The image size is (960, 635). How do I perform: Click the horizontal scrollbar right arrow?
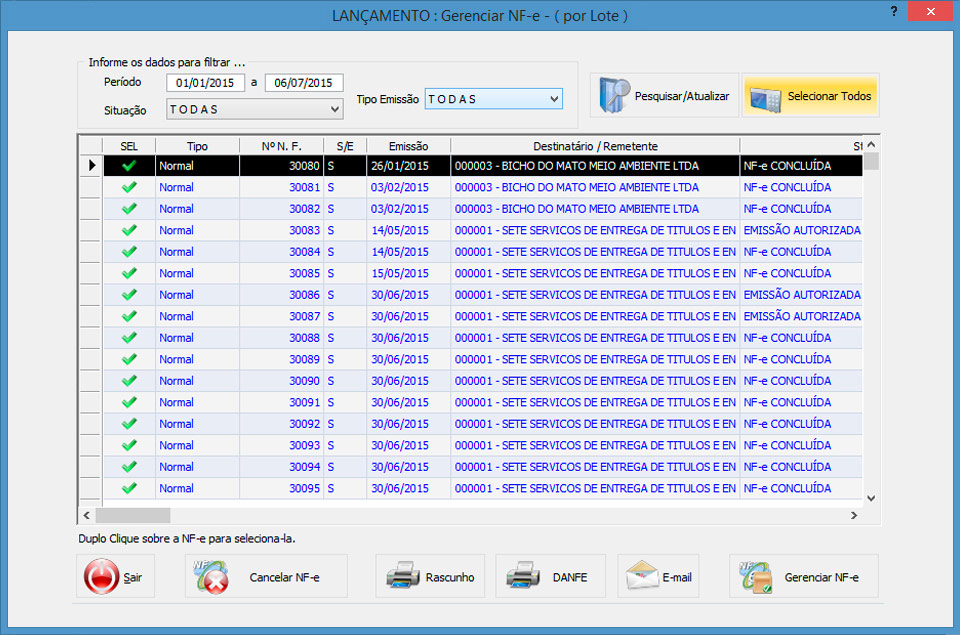pyautogui.click(x=854, y=515)
